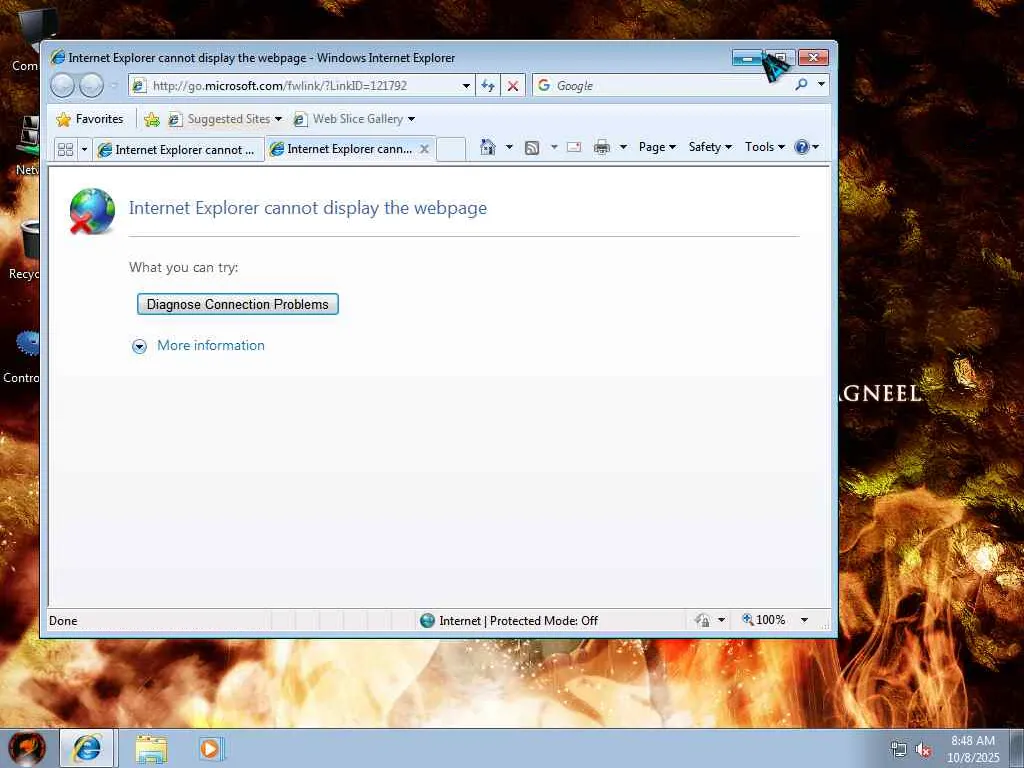Click the muted volume tray icon

coord(923,750)
